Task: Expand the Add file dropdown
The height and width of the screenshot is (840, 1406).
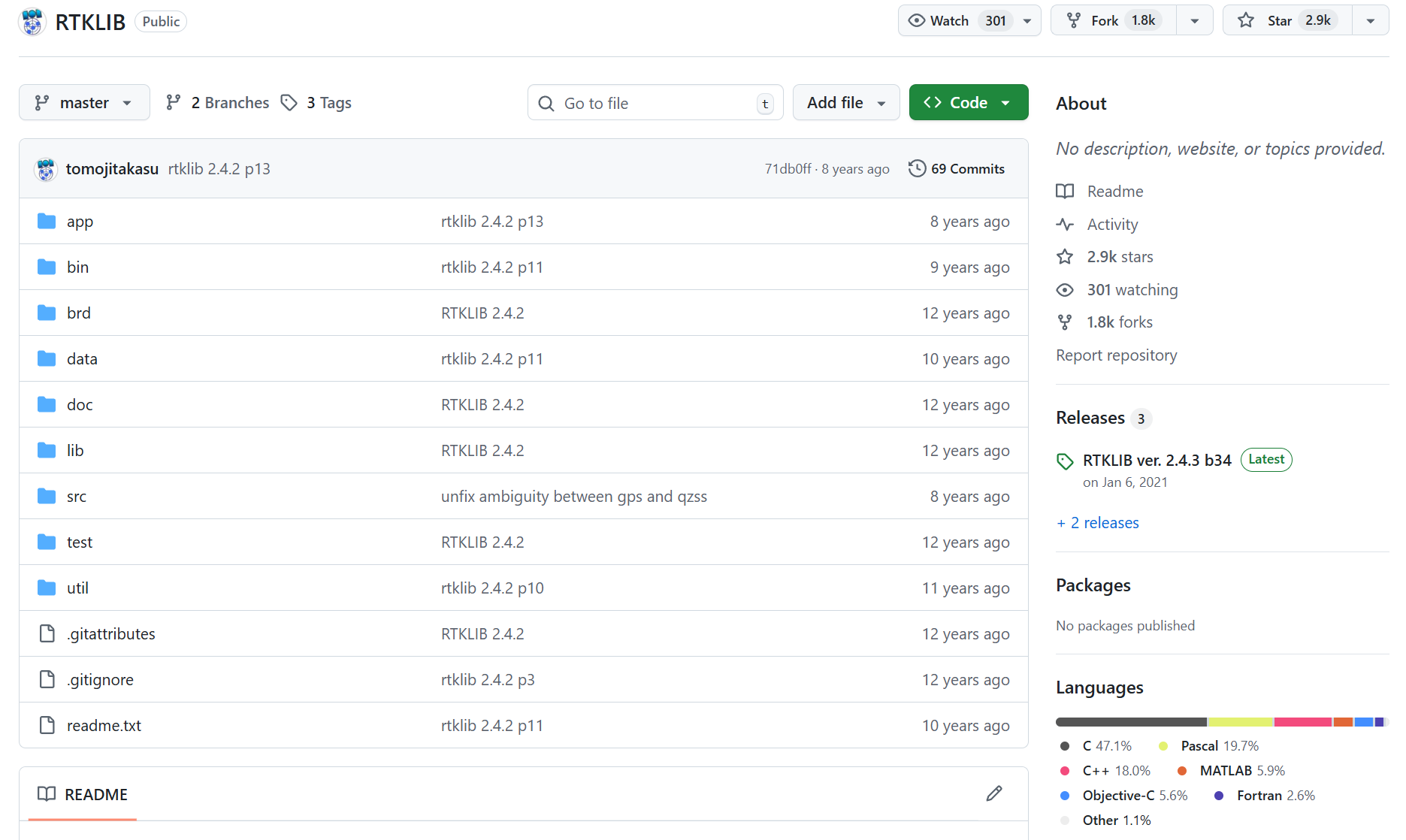Action: (x=845, y=102)
